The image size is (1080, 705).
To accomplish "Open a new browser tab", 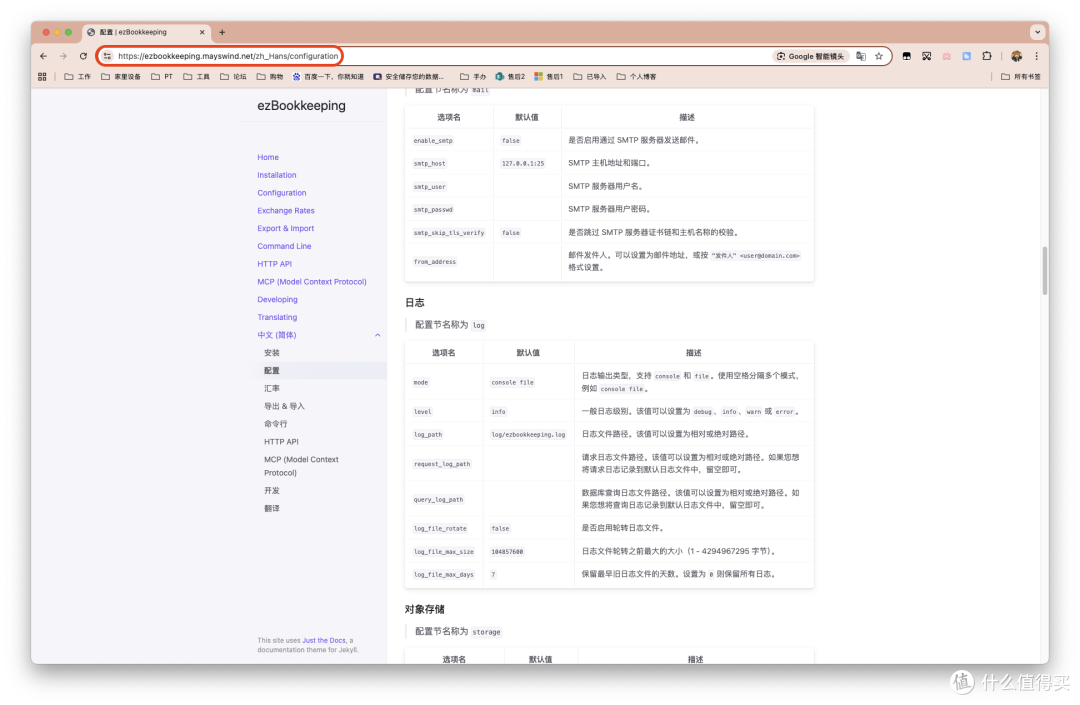I will (222, 32).
